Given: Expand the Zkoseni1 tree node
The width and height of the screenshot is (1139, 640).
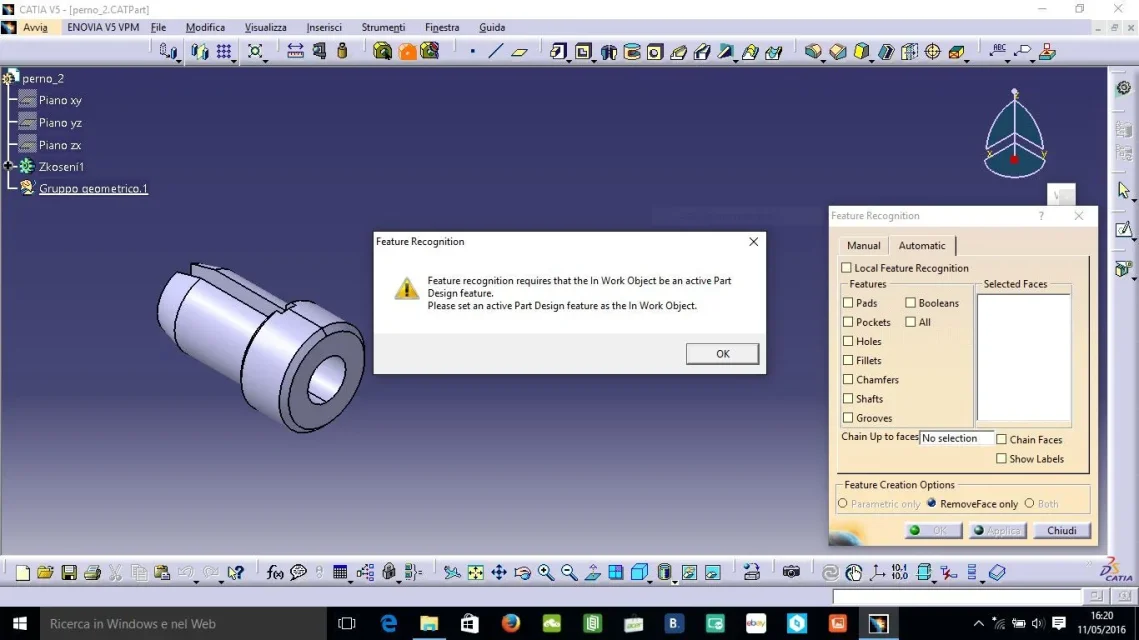Looking at the screenshot, I should pyautogui.click(x=9, y=166).
